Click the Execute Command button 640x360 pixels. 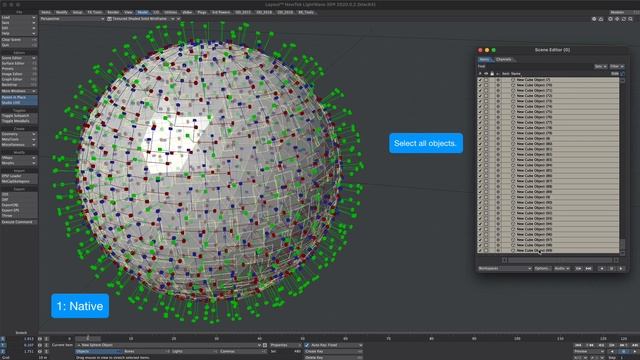pyautogui.click(x=19, y=222)
